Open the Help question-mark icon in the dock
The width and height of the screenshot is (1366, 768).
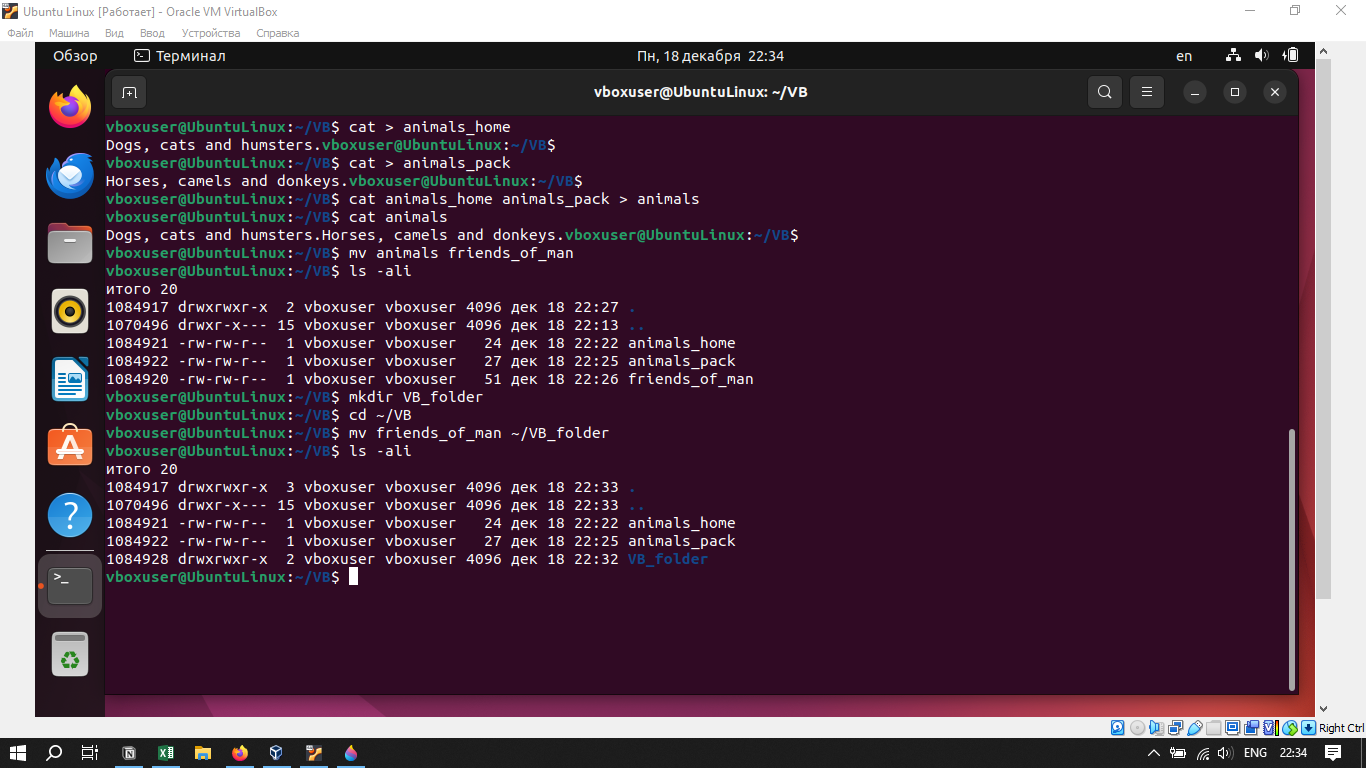pyautogui.click(x=70, y=516)
